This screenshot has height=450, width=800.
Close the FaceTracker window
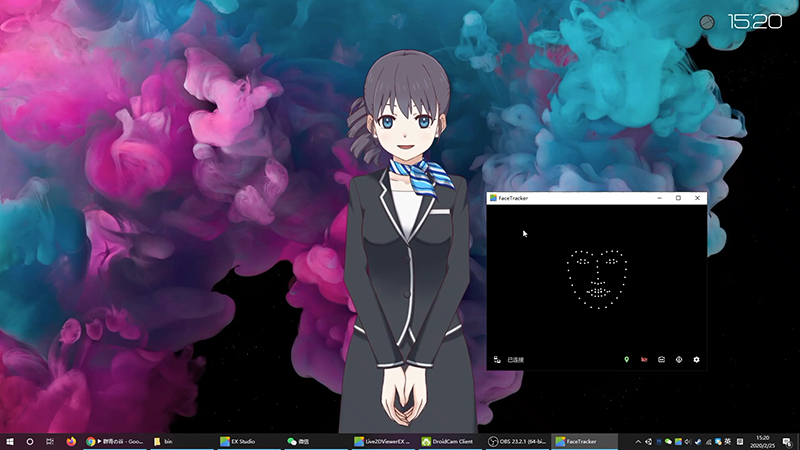point(697,198)
